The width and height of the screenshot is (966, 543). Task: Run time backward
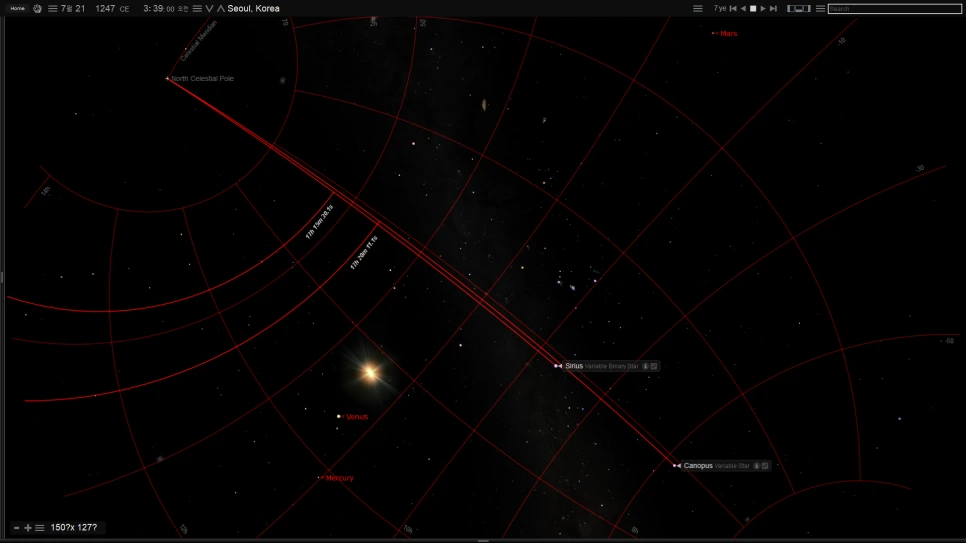point(743,9)
